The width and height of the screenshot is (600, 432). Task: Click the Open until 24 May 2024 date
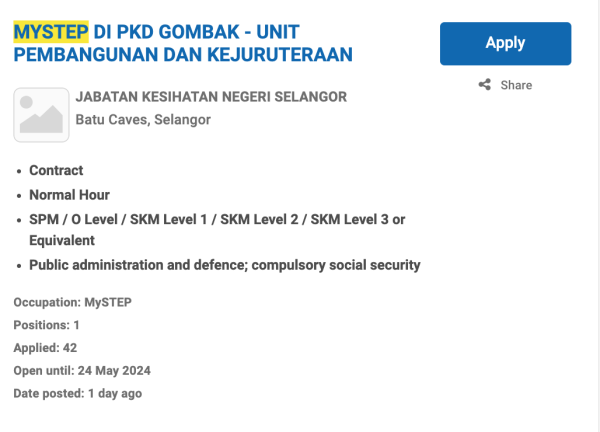click(82, 371)
